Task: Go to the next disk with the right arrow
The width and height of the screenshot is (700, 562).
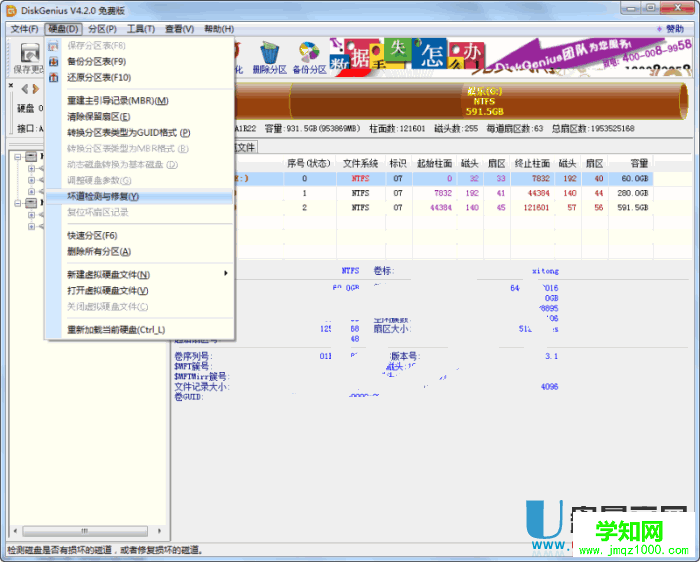Action: [36, 89]
